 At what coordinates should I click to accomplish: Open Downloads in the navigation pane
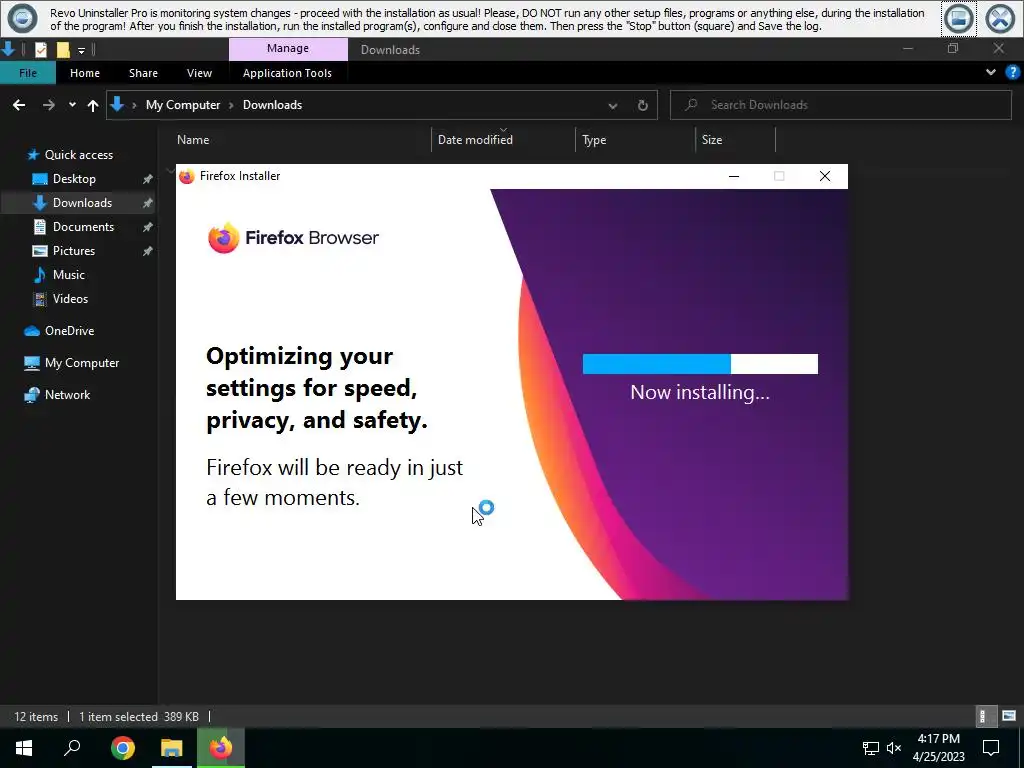click(x=82, y=203)
